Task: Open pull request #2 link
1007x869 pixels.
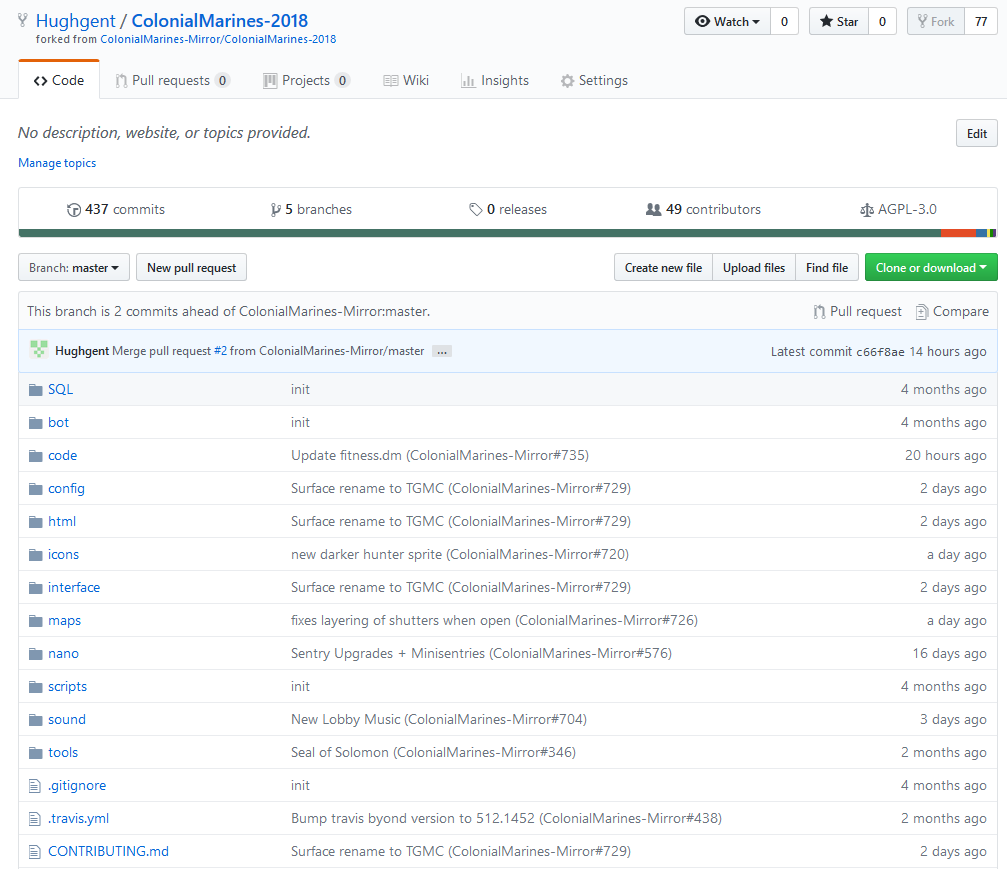Action: point(220,351)
